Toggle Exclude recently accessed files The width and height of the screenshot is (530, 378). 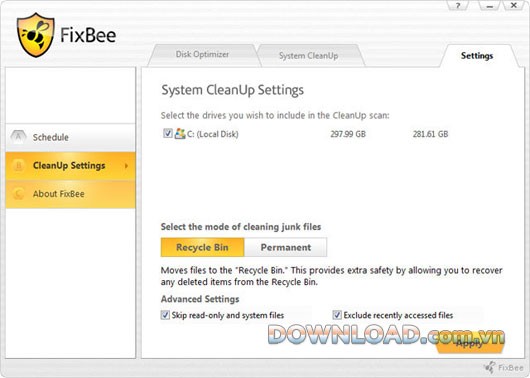tap(337, 315)
